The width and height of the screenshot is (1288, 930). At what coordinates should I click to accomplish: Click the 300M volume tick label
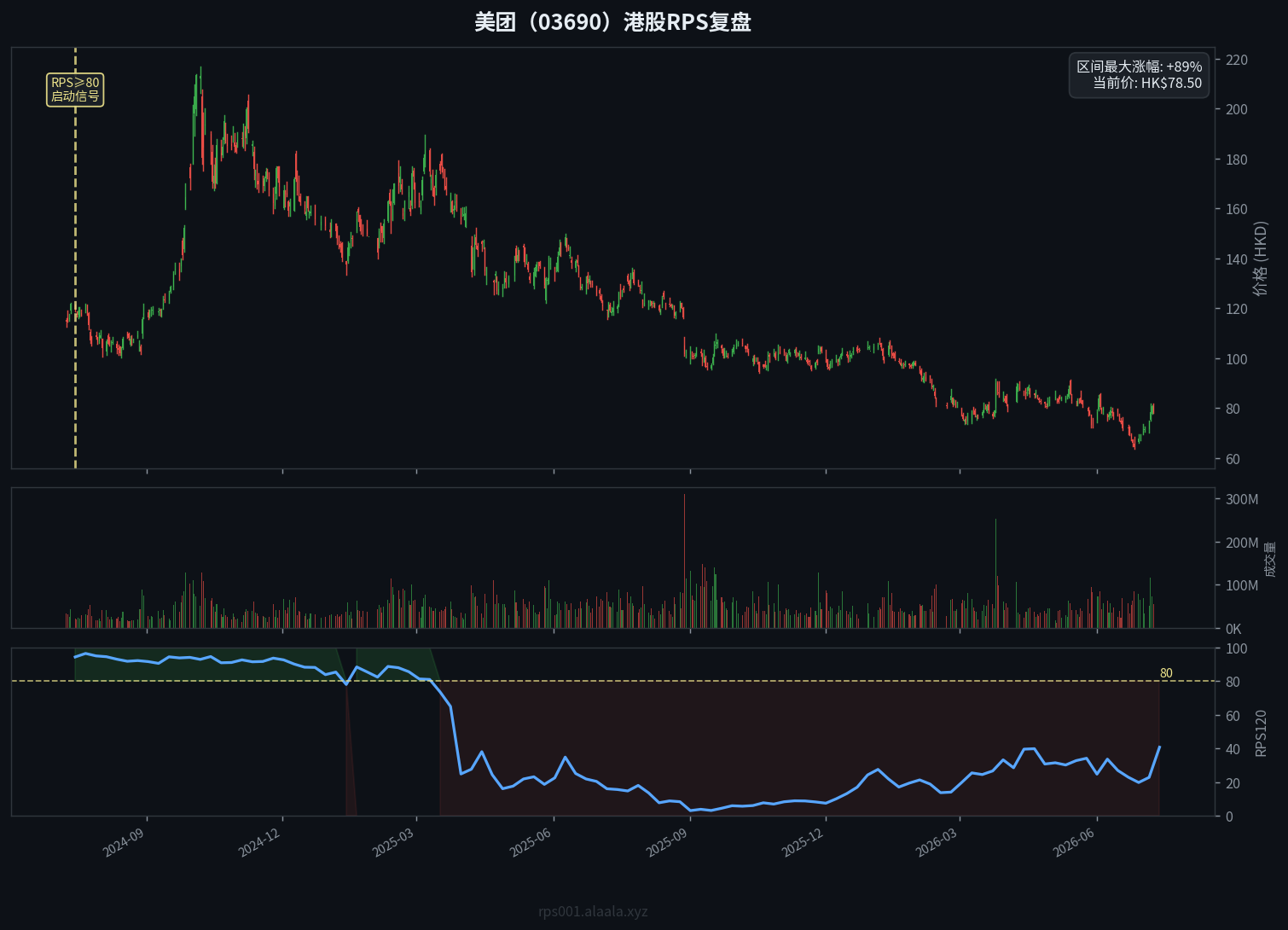tap(1242, 499)
